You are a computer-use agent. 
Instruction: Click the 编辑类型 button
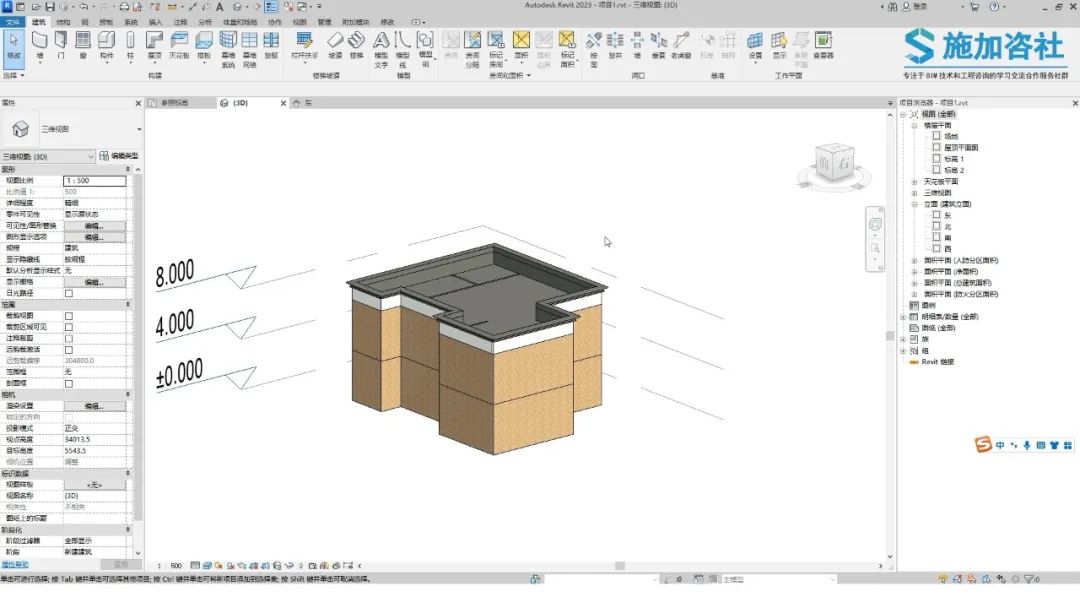click(x=119, y=156)
